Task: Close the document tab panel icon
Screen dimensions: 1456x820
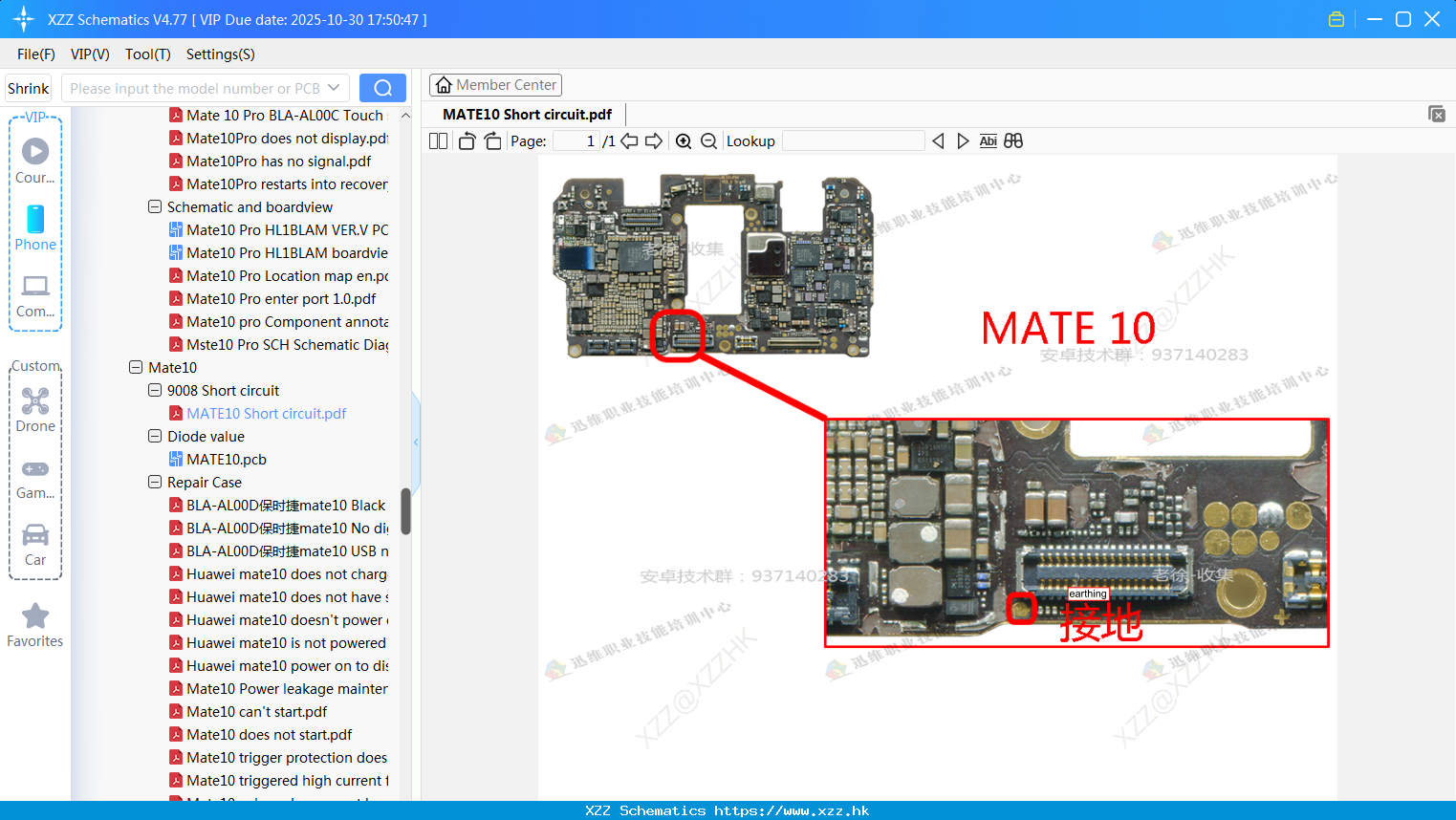Action: 1437,114
